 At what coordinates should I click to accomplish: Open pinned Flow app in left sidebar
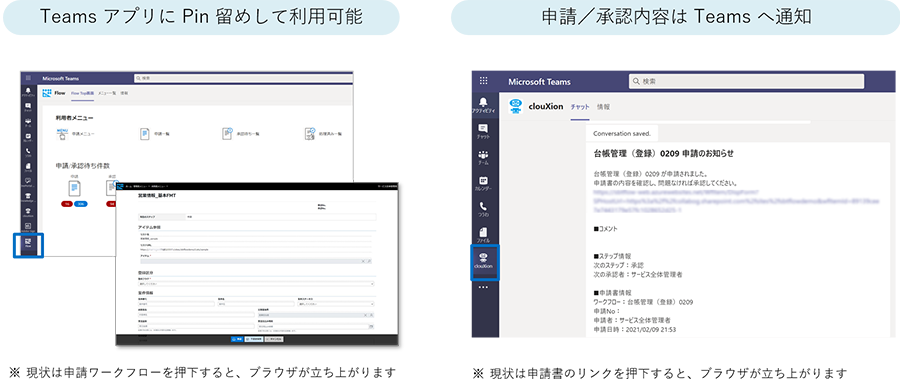28,245
